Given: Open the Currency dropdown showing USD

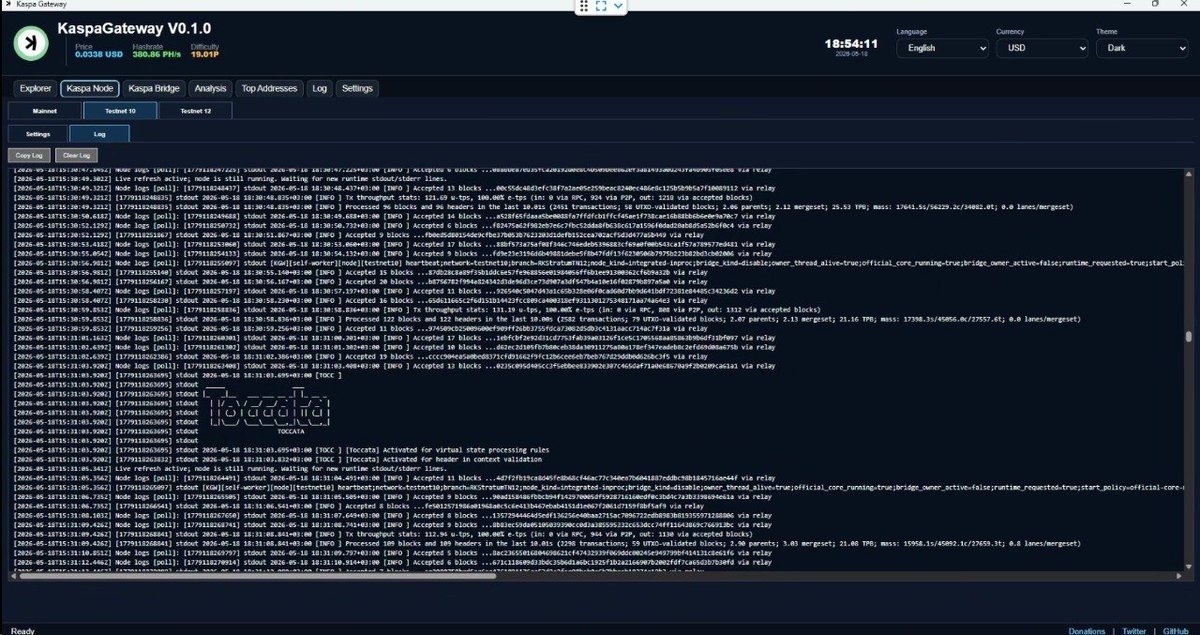Looking at the screenshot, I should pos(1044,47).
